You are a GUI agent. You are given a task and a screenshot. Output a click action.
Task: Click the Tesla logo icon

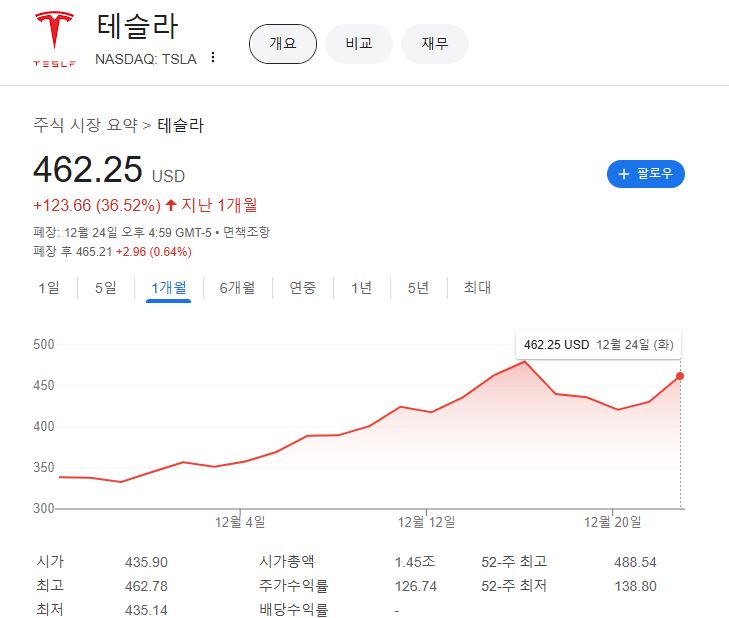54,40
